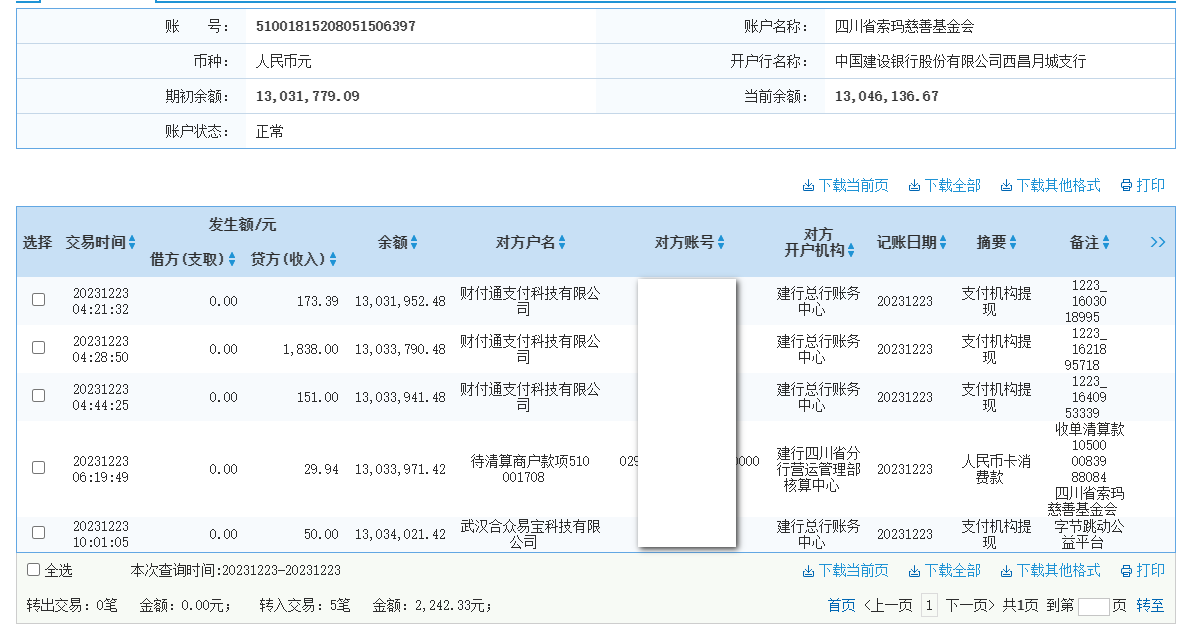Click account name 四川省索玛慈善基金会
Screen dimensions: 1186x635
(x=904, y=26)
